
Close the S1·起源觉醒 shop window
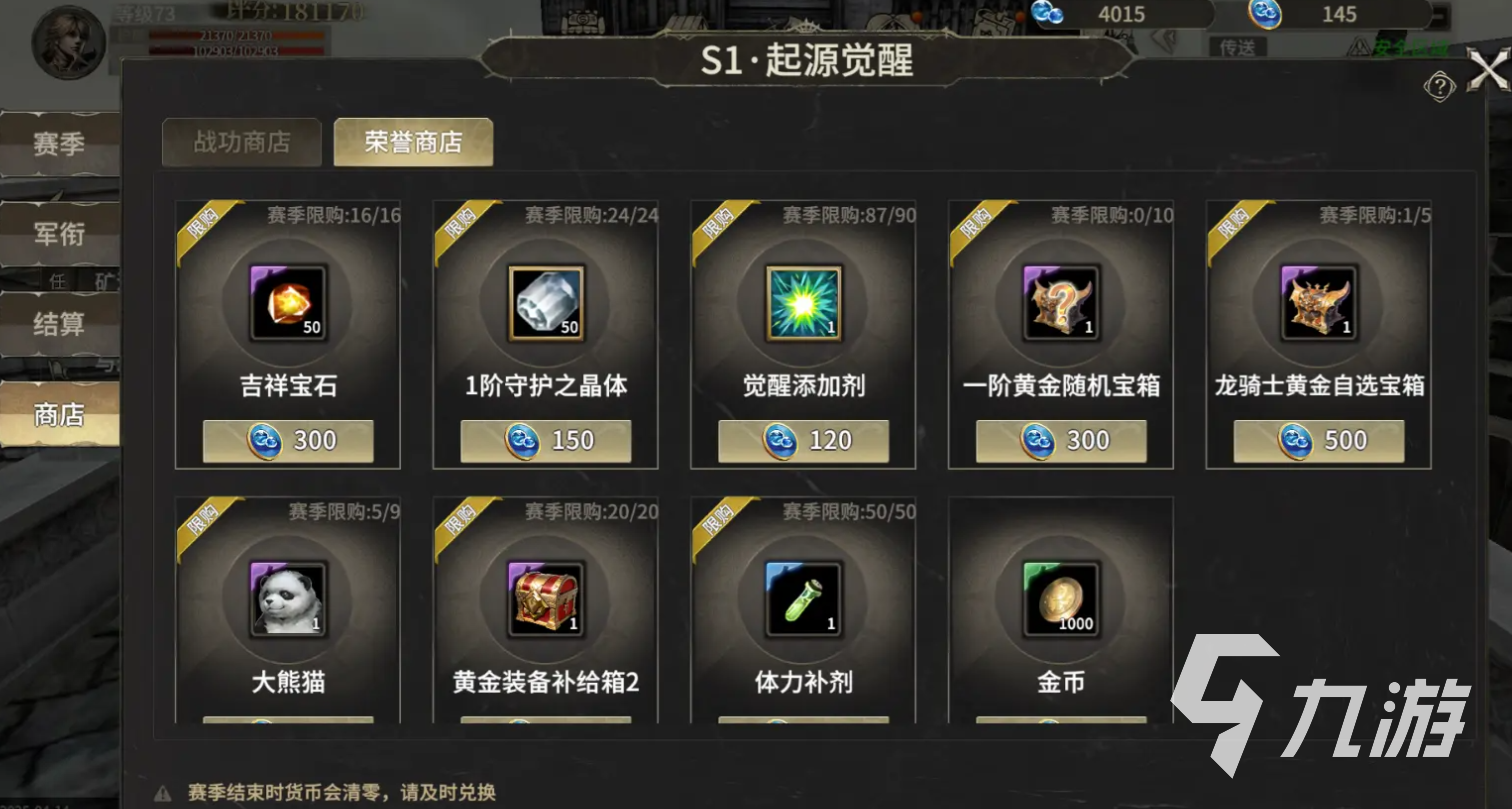coord(1487,69)
